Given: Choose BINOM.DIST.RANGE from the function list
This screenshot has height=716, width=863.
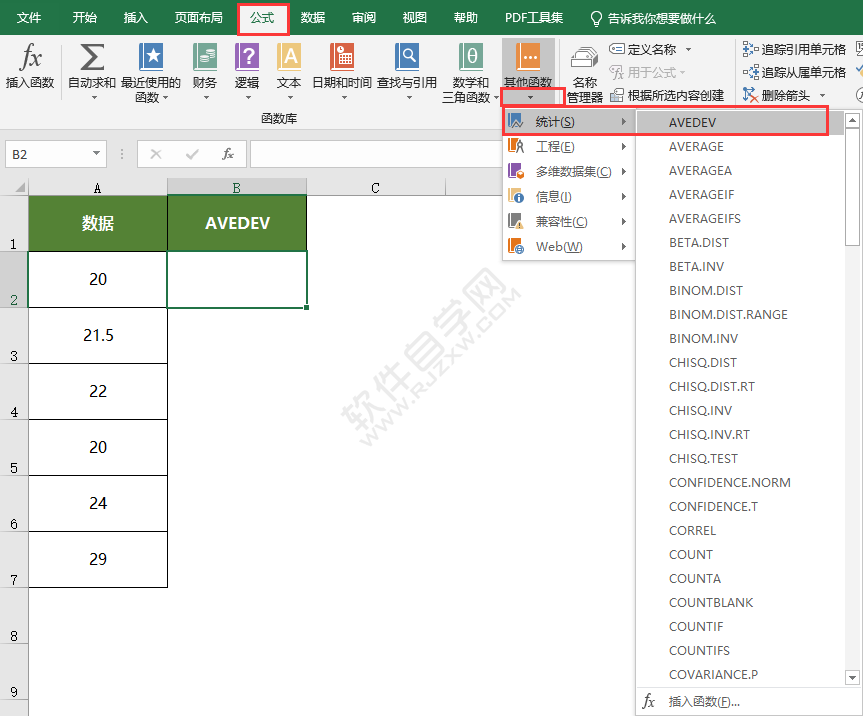Looking at the screenshot, I should pos(740,314).
